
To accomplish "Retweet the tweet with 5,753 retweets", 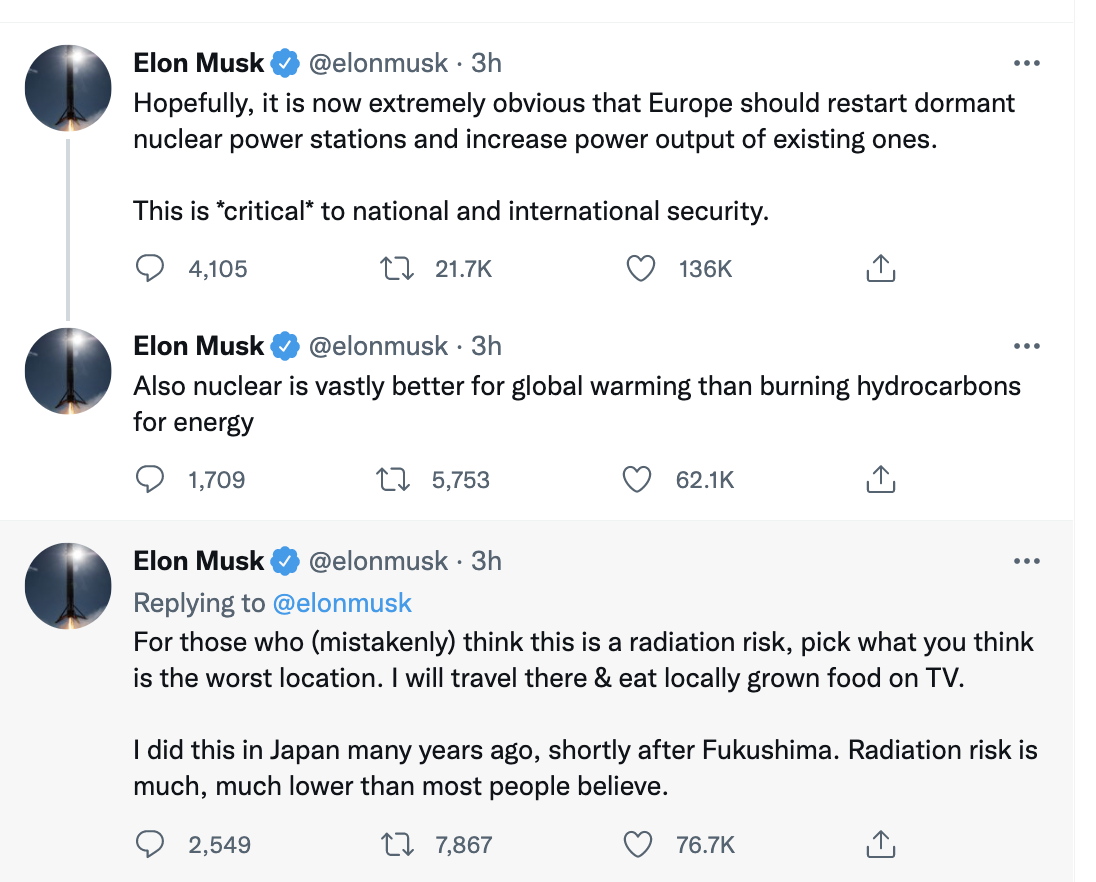I will tap(395, 480).
